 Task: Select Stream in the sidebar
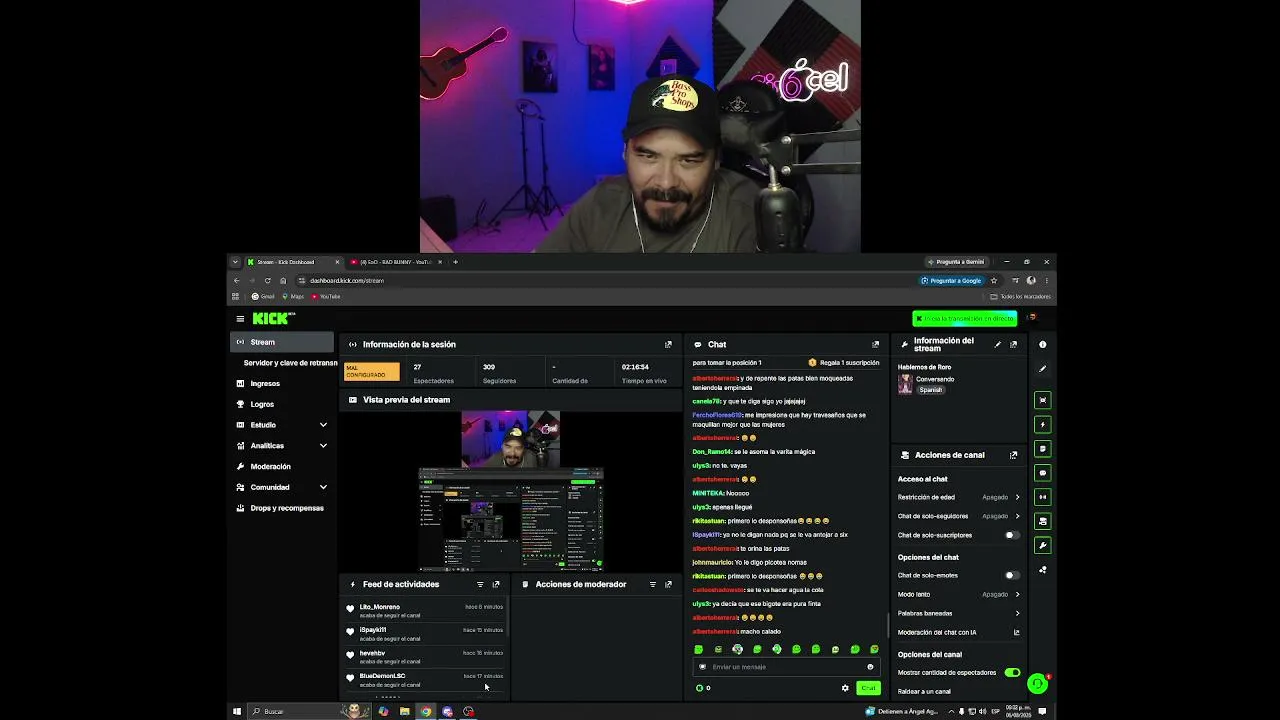(282, 342)
